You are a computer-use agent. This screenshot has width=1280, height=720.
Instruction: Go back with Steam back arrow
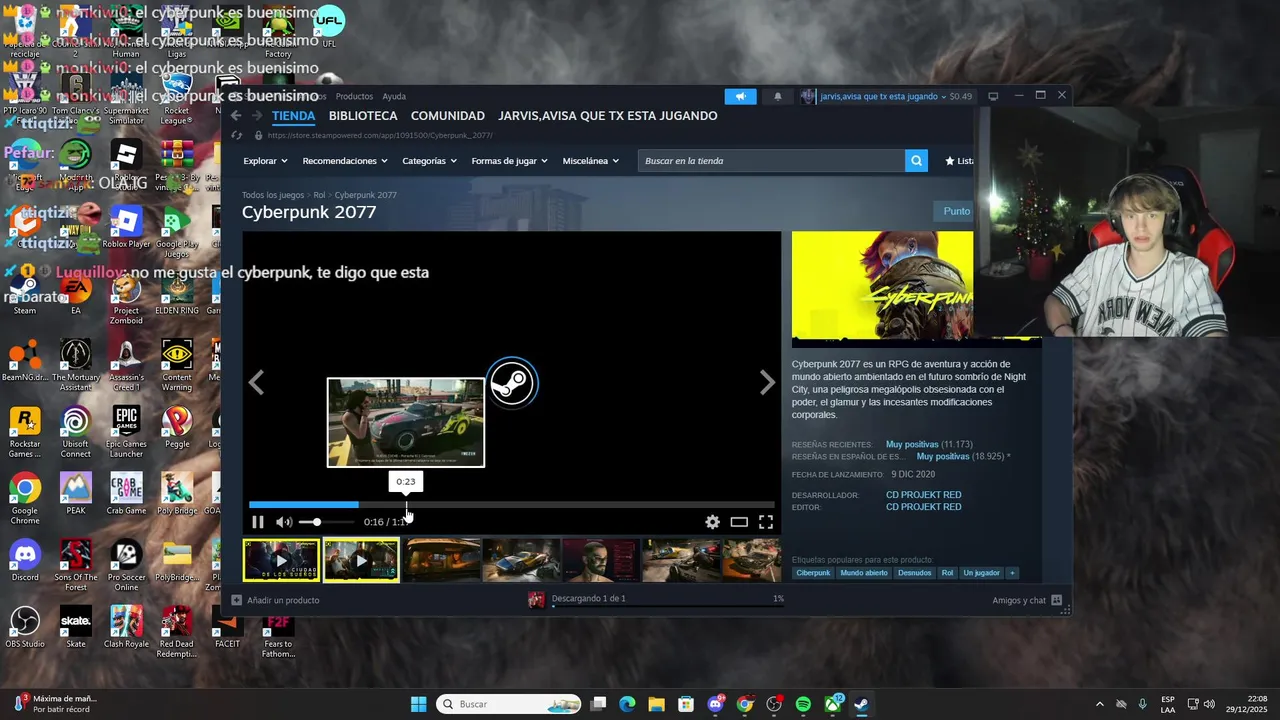point(236,116)
